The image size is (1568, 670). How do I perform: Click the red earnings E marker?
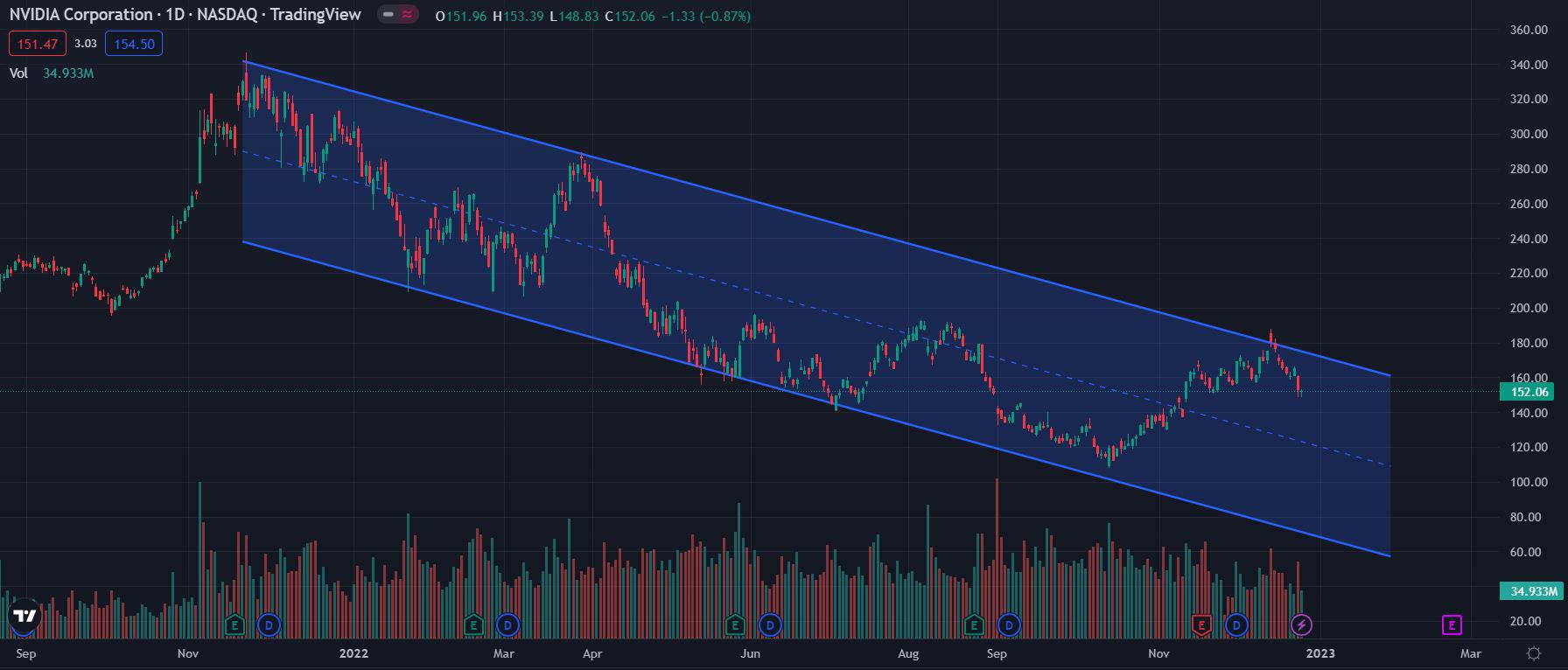tap(1201, 625)
